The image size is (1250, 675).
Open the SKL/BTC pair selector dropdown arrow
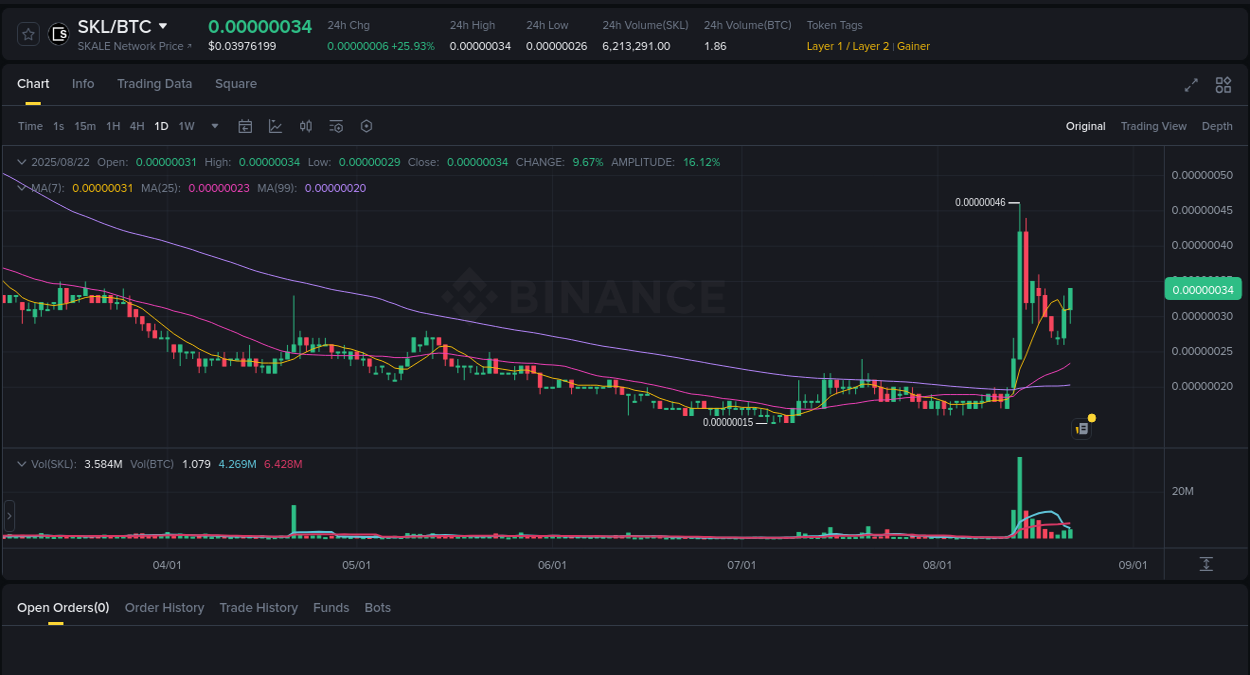[163, 26]
